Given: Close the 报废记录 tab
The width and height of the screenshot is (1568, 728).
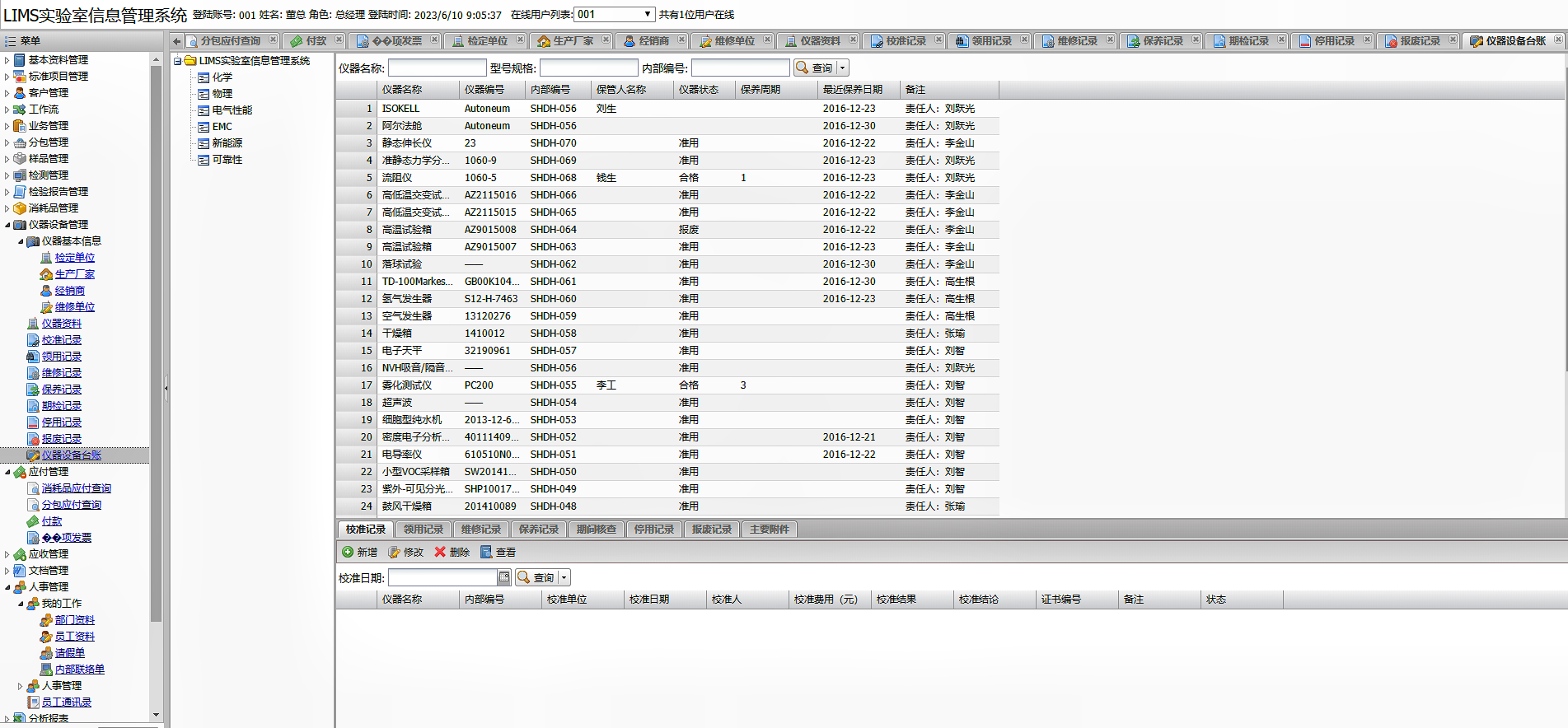Looking at the screenshot, I should point(1453,40).
